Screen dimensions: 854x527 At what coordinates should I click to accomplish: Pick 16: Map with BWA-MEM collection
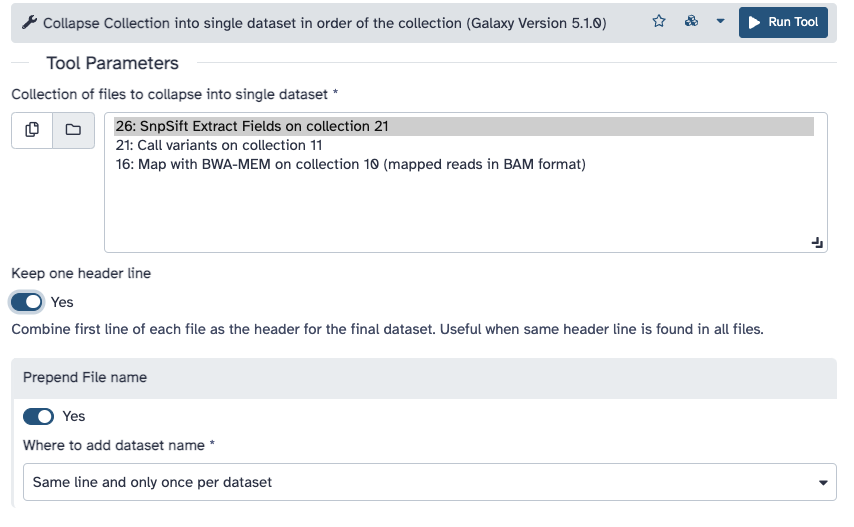coord(350,164)
